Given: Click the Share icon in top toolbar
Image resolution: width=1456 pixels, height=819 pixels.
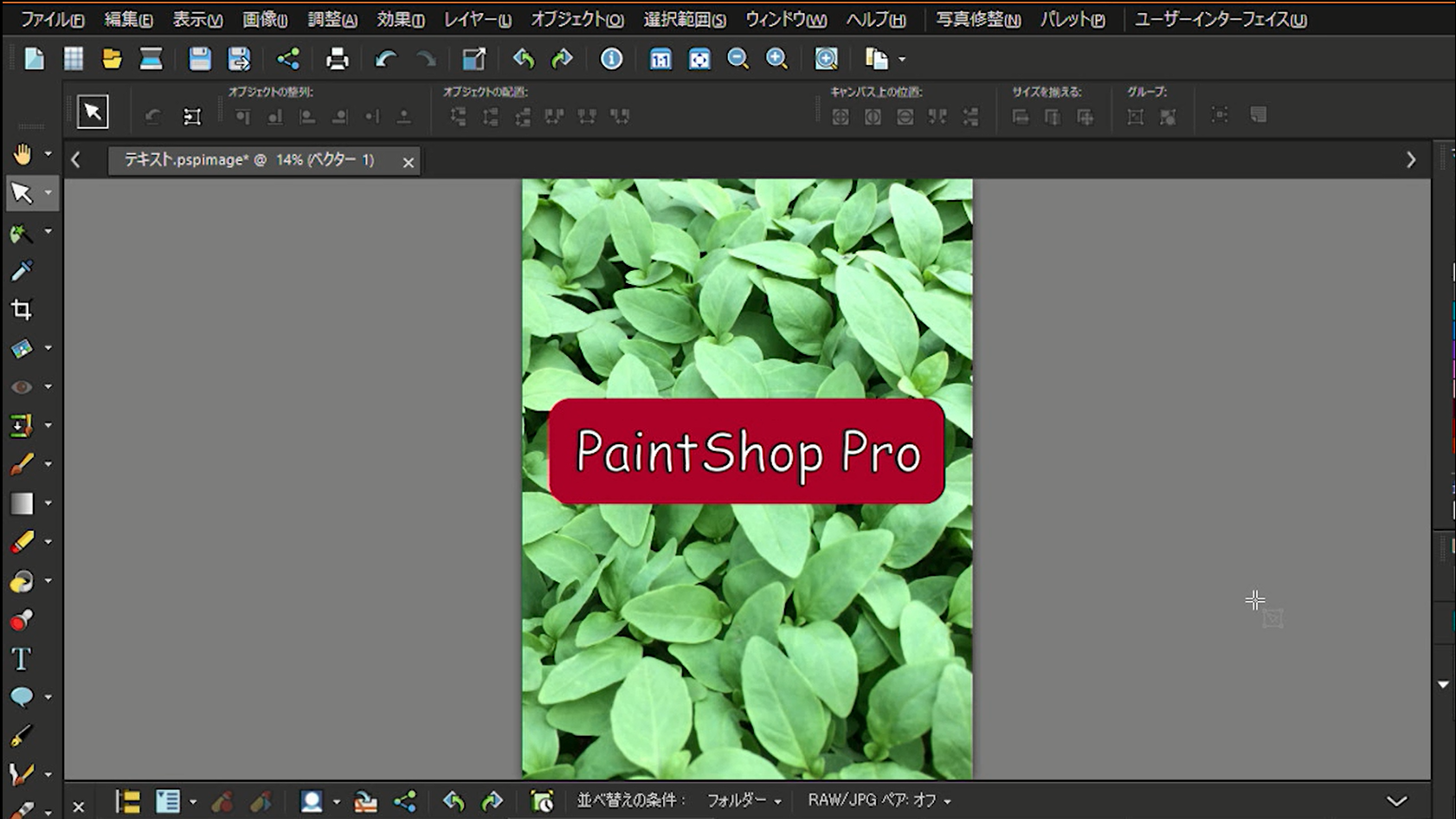Looking at the screenshot, I should point(287,59).
